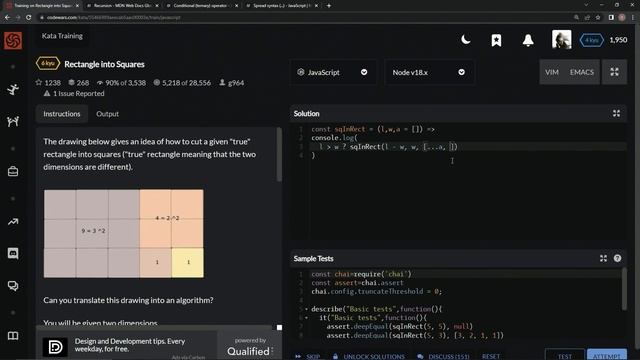Click the 5,218 of 28,556 completions stat

click(182, 83)
